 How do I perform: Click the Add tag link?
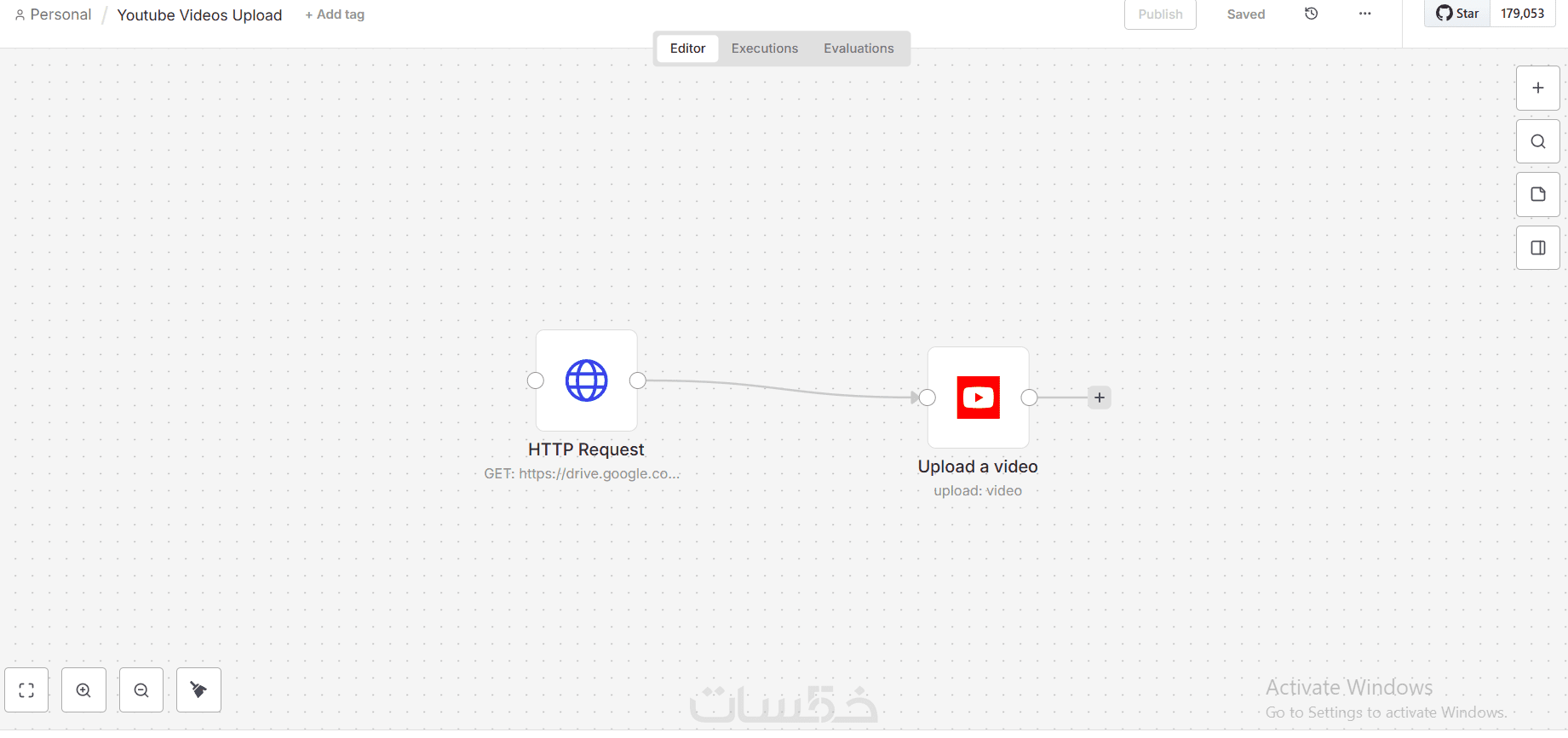(335, 14)
